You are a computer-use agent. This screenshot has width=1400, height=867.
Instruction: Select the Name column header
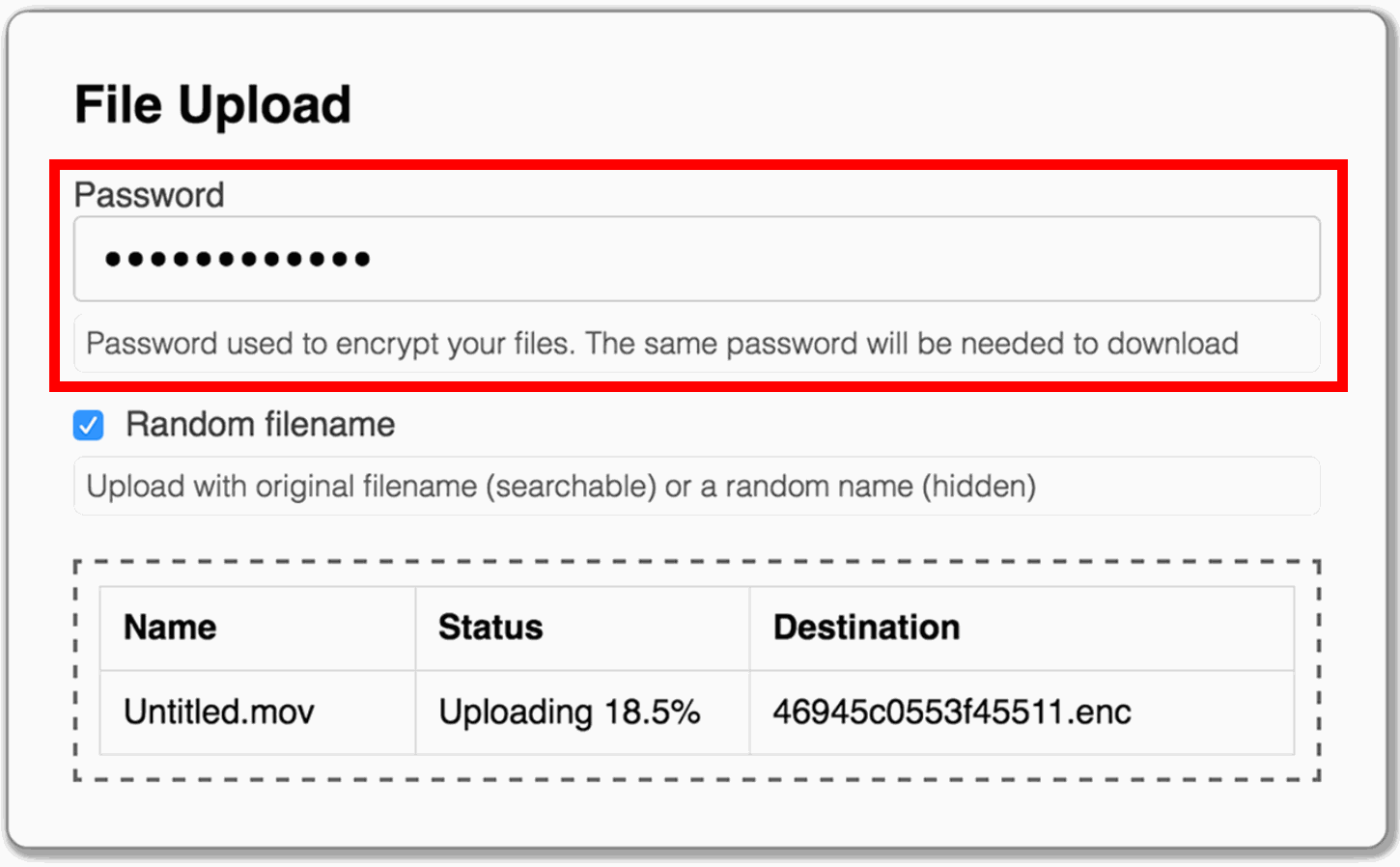point(170,627)
